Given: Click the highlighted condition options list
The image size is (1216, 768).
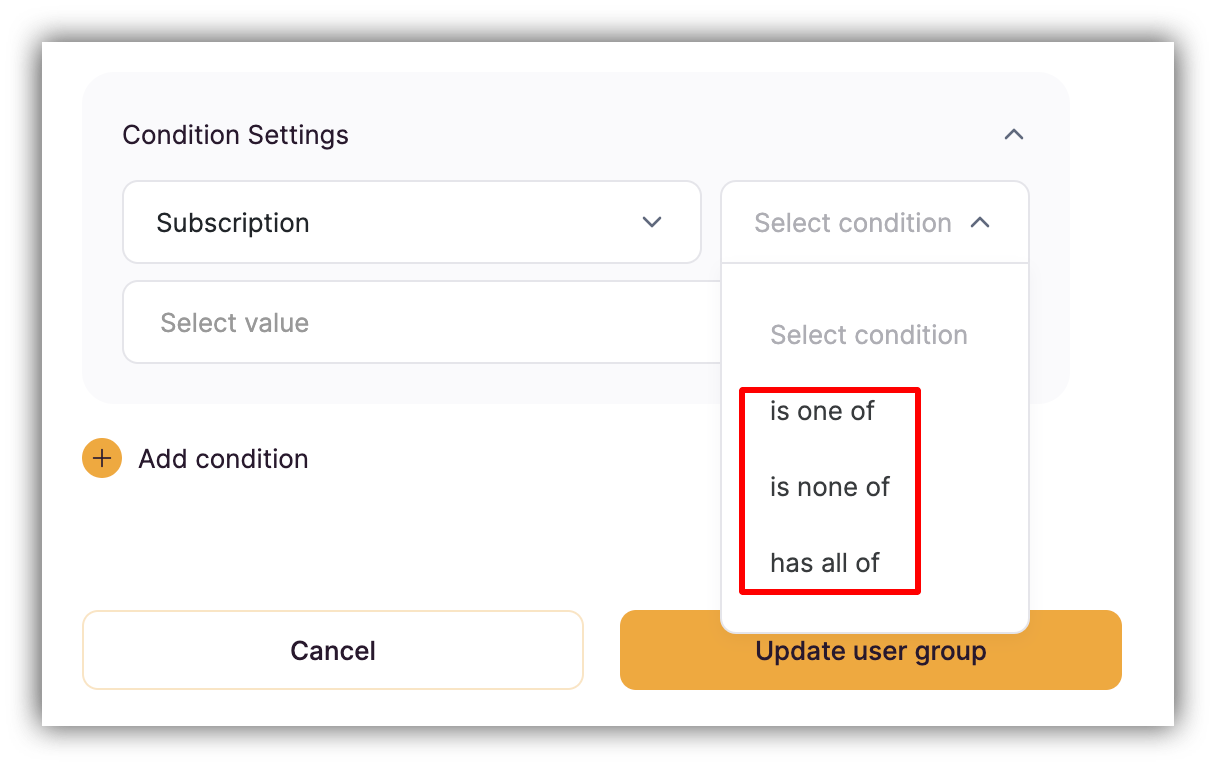Looking at the screenshot, I should (x=829, y=487).
